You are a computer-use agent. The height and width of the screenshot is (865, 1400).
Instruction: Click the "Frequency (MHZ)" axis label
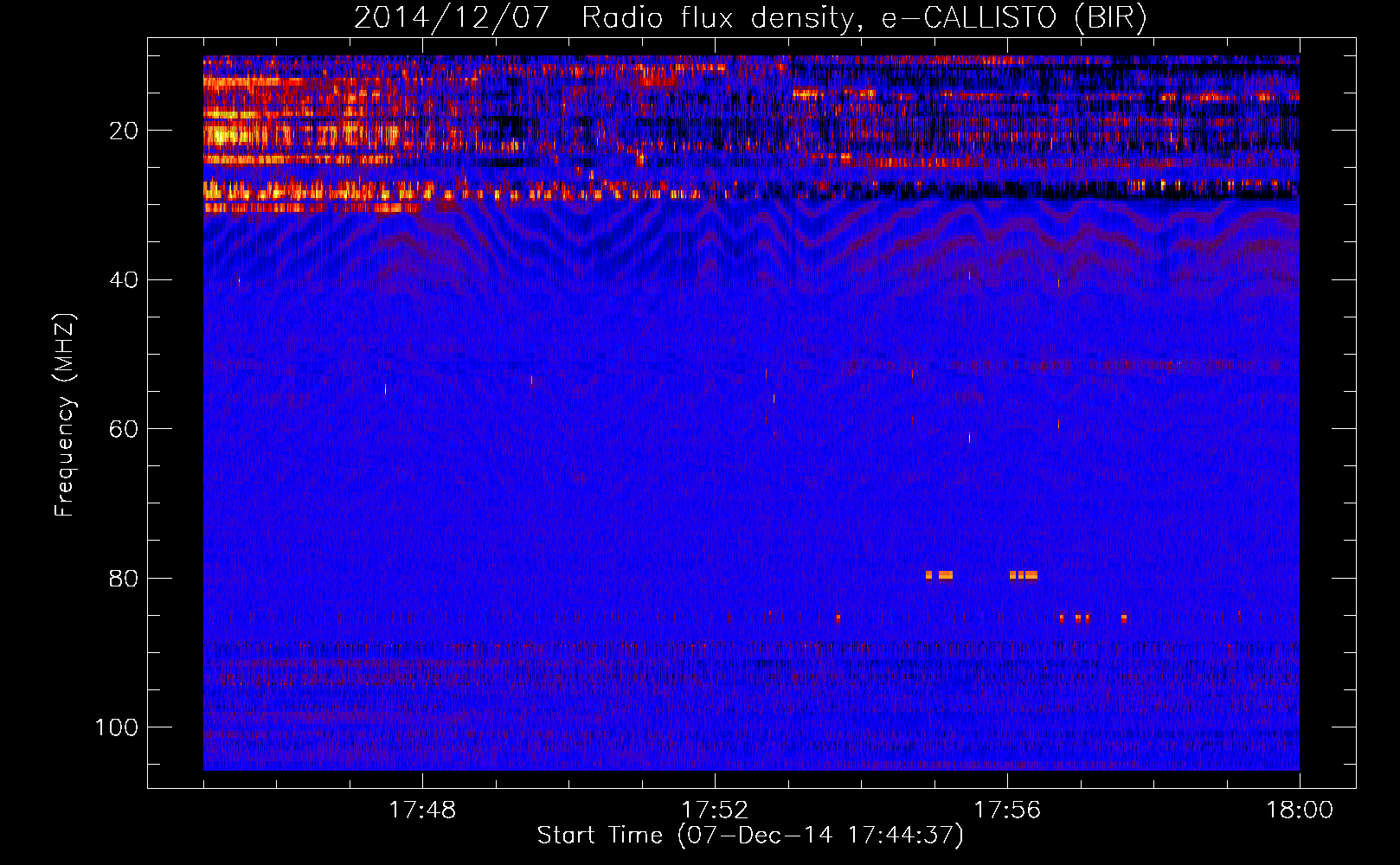pos(65,415)
